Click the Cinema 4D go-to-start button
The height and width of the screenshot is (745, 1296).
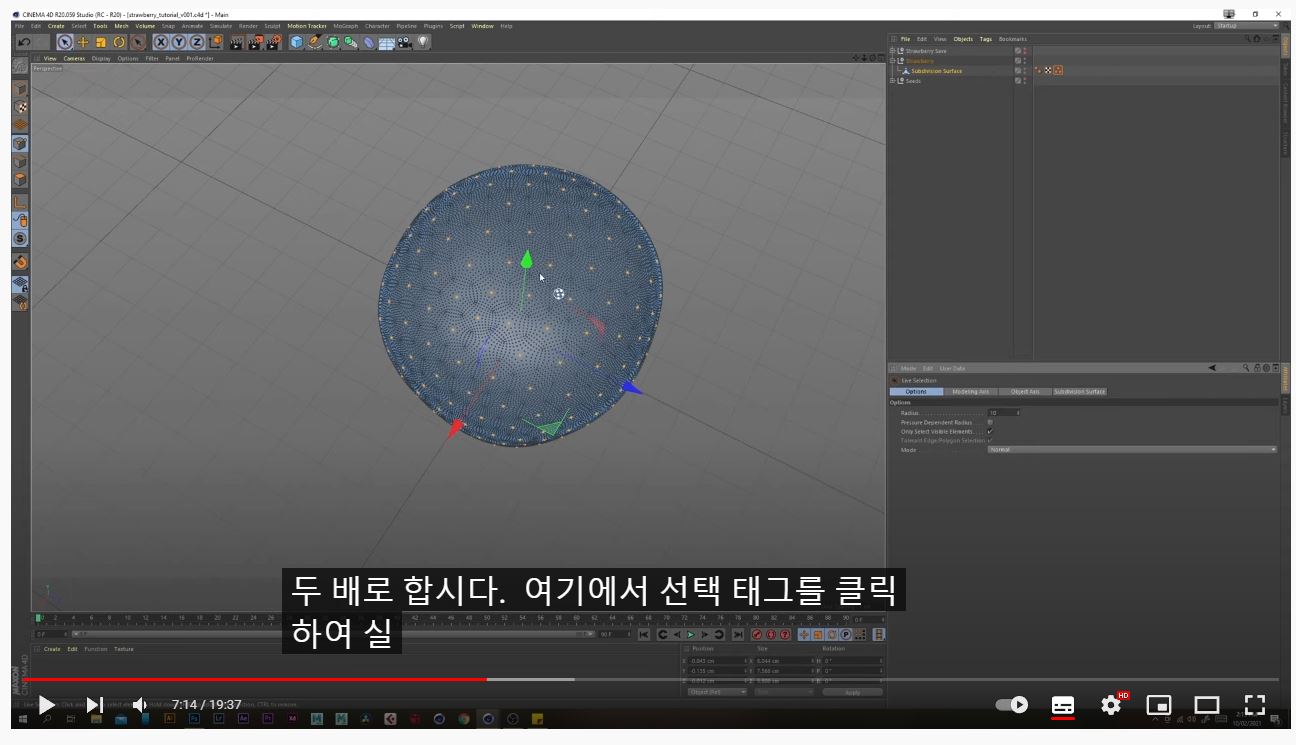(x=644, y=634)
